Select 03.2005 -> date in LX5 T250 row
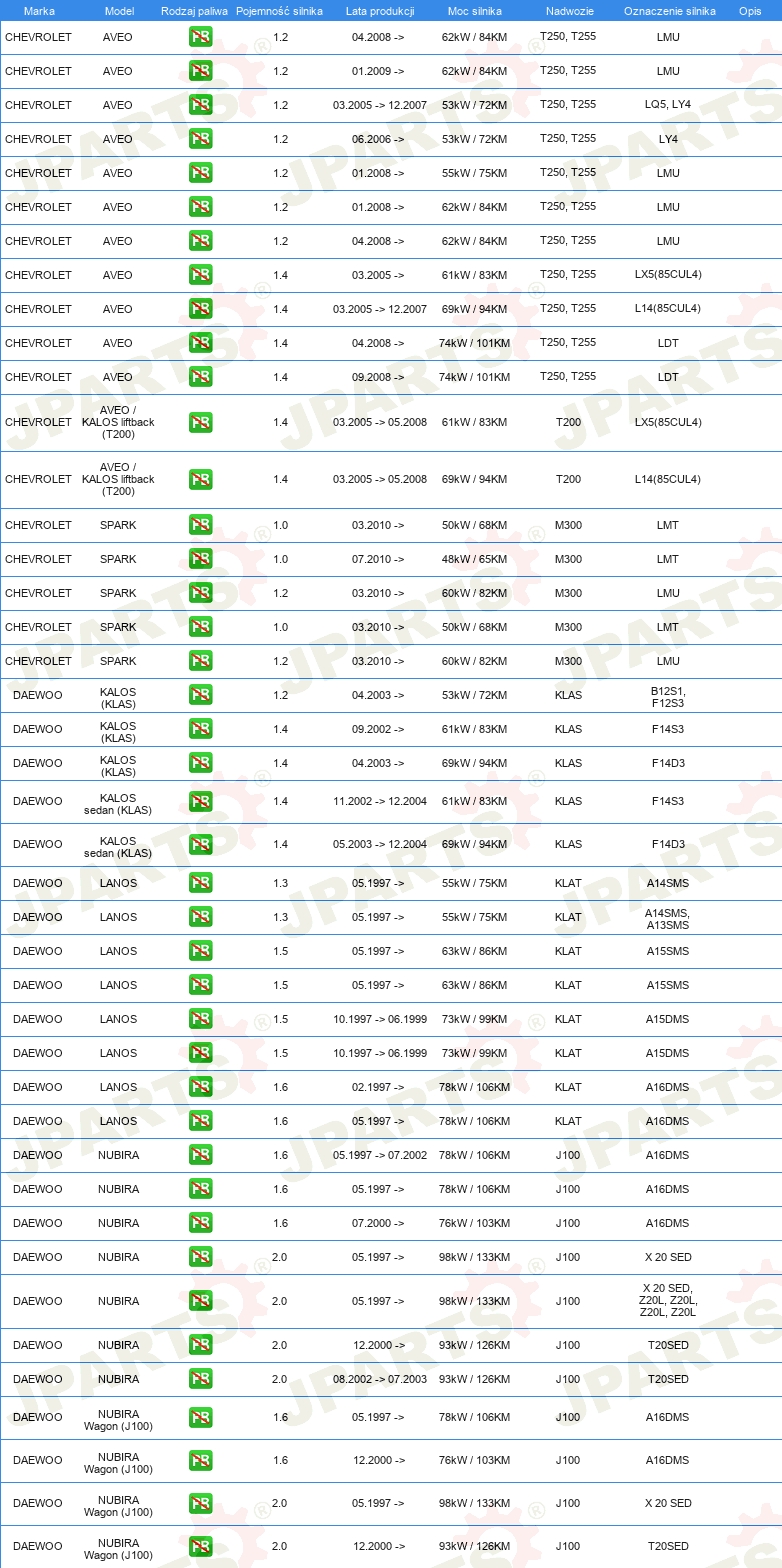This screenshot has height=1568, width=782. click(x=378, y=275)
